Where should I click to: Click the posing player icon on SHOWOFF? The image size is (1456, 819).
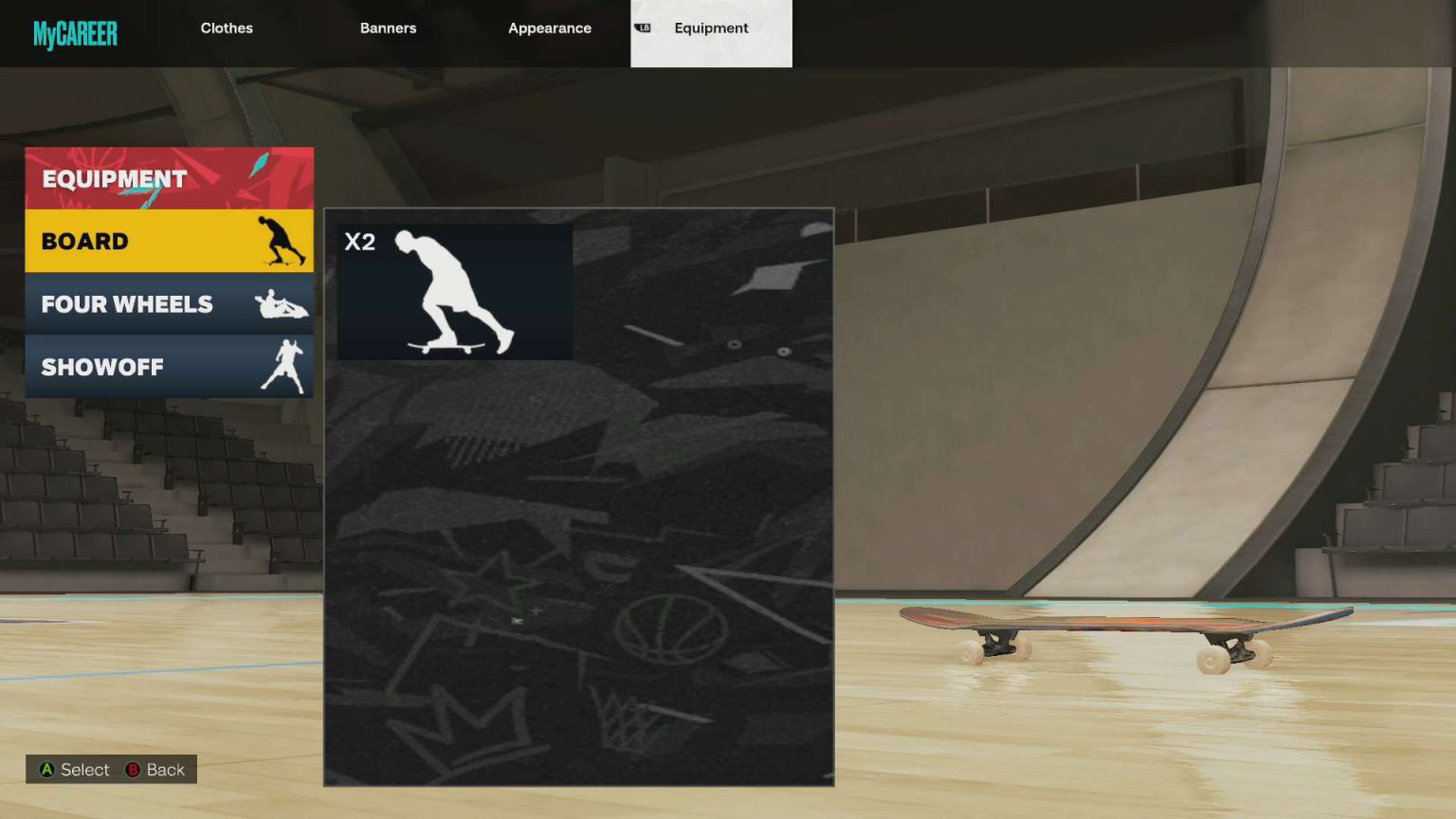(x=284, y=366)
